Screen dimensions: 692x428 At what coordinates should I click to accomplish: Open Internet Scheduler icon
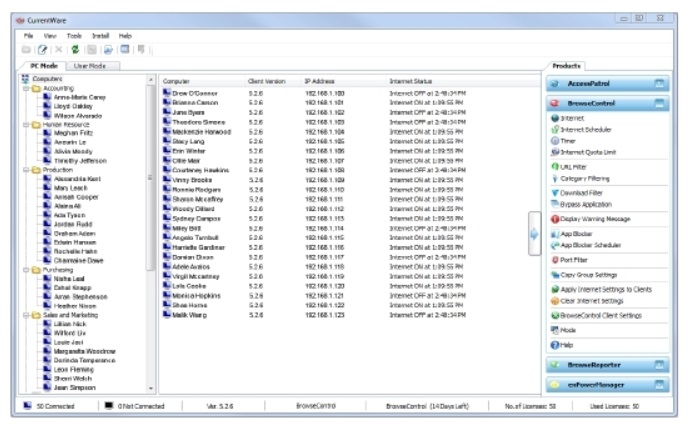555,130
